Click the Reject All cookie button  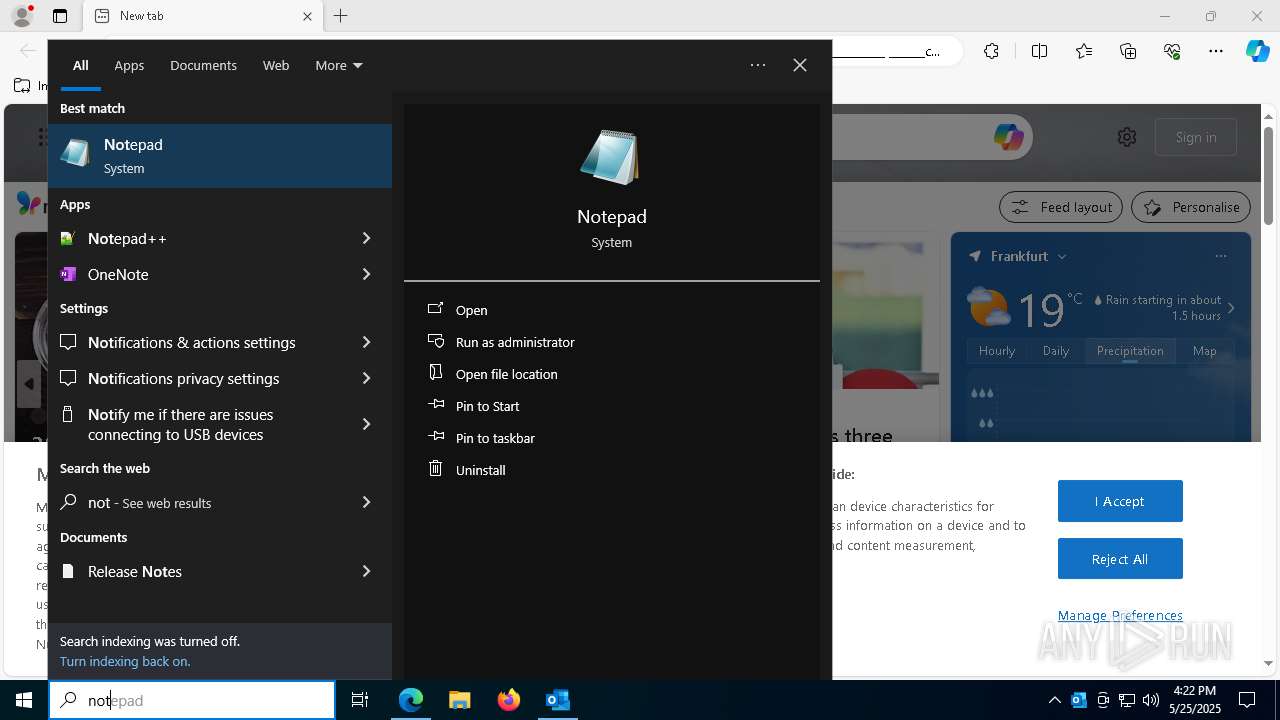[x=1120, y=559]
